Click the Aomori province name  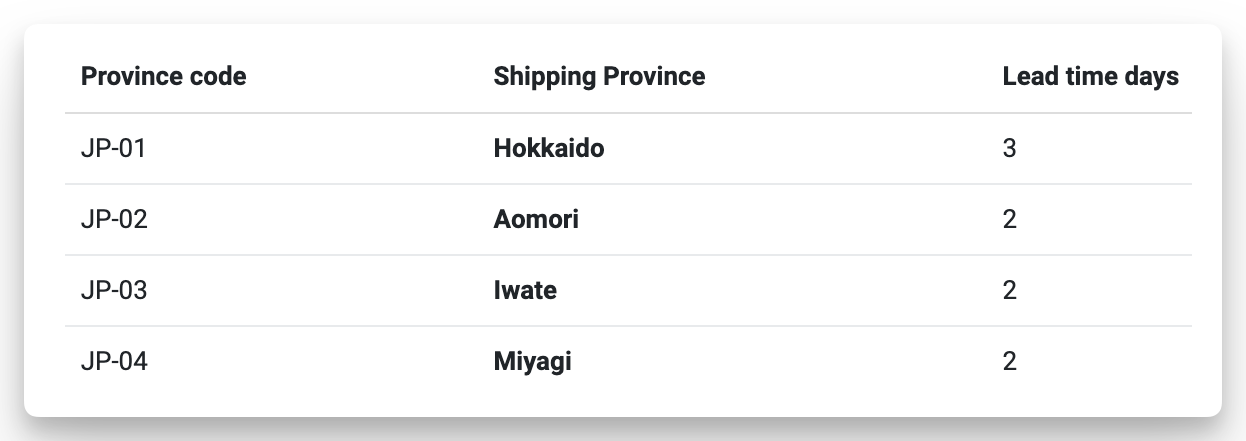pos(536,220)
